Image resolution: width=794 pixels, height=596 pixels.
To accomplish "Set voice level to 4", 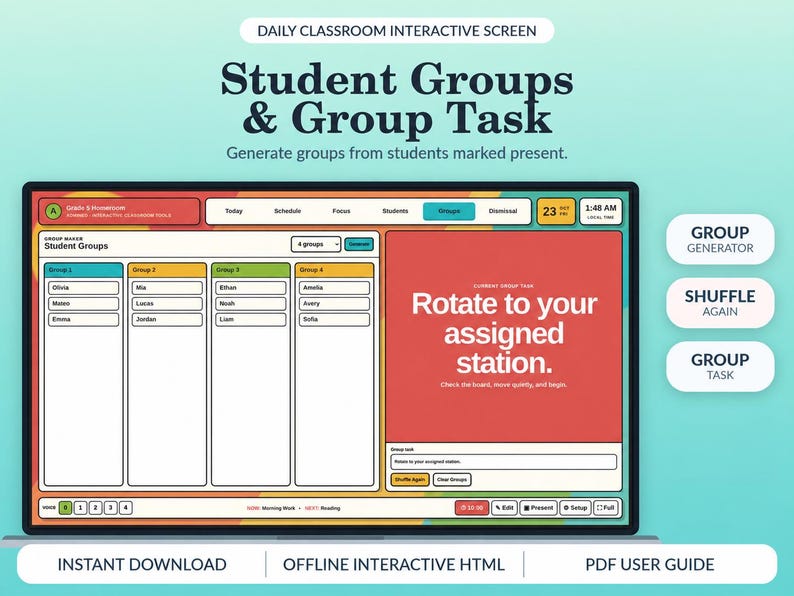I will [x=126, y=507].
